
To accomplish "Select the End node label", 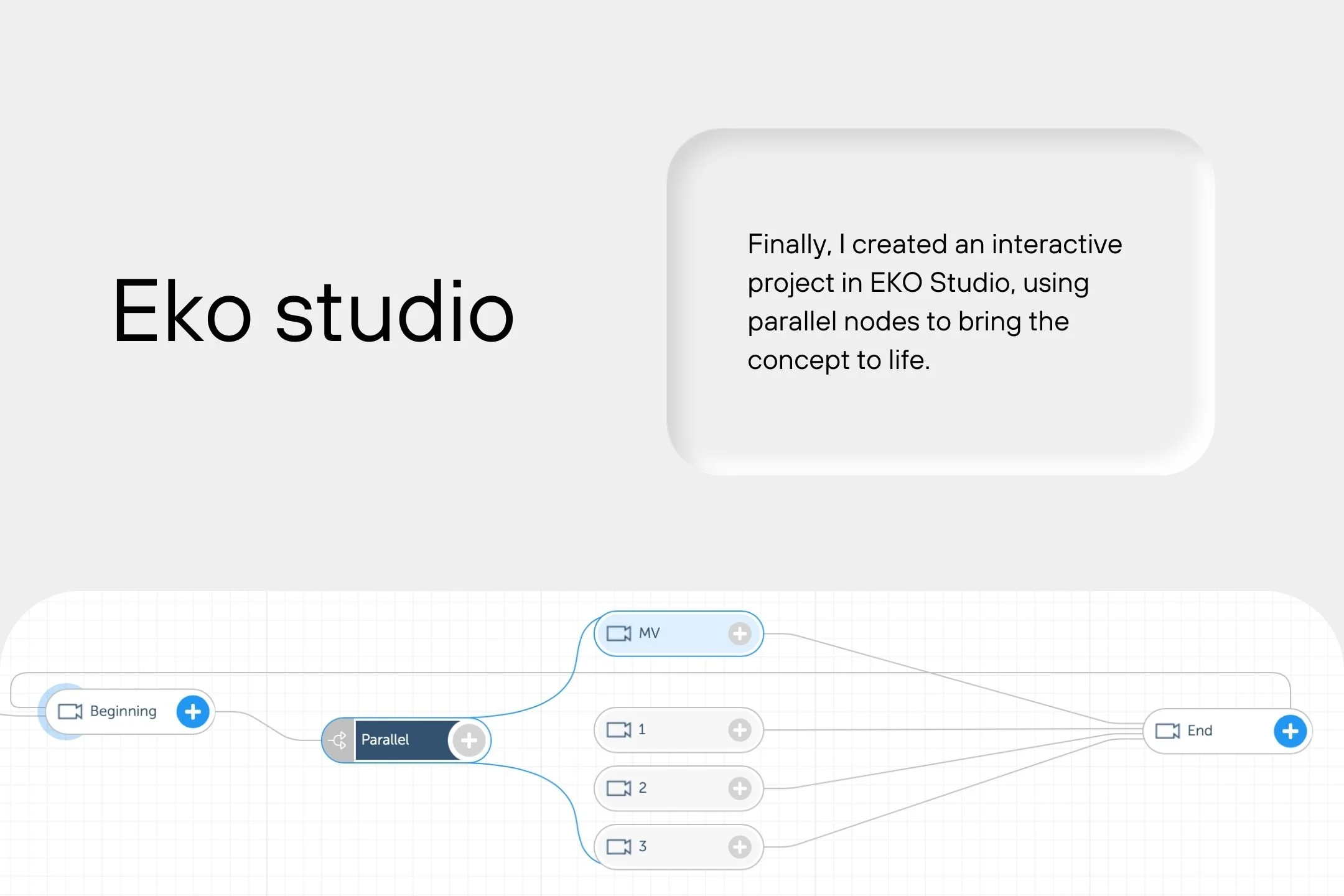I will click(x=1200, y=731).
